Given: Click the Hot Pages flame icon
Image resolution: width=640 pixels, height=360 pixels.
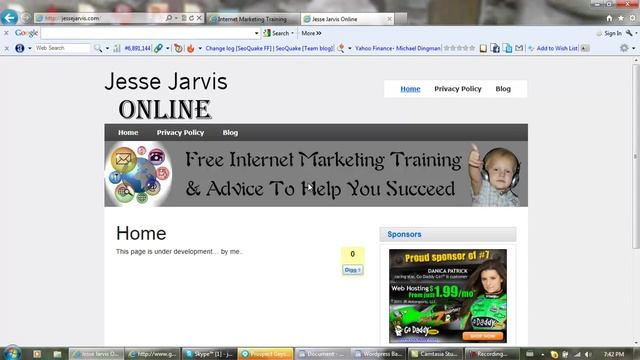Looking at the screenshot, I should (191, 48).
